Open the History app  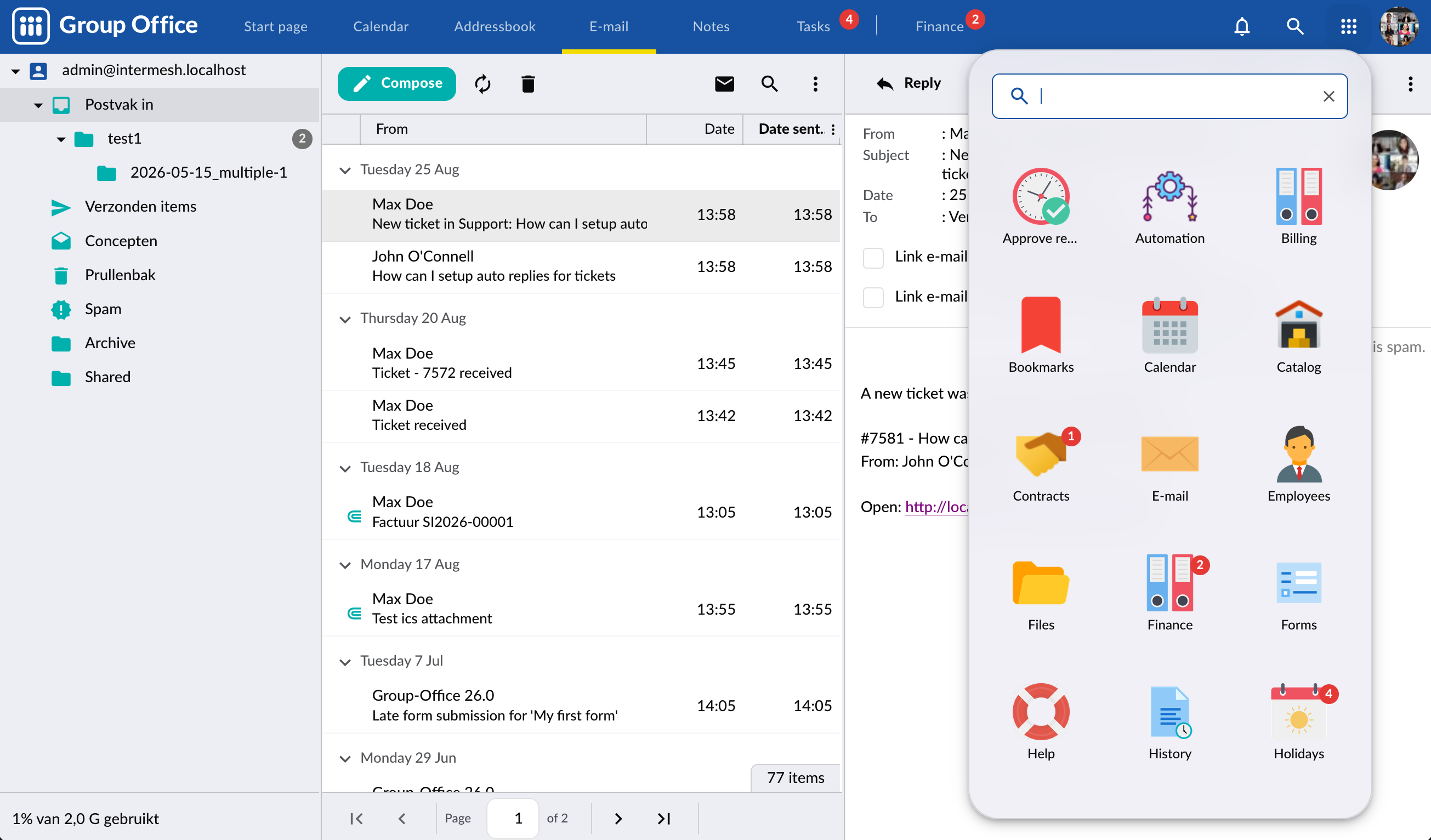click(1169, 722)
